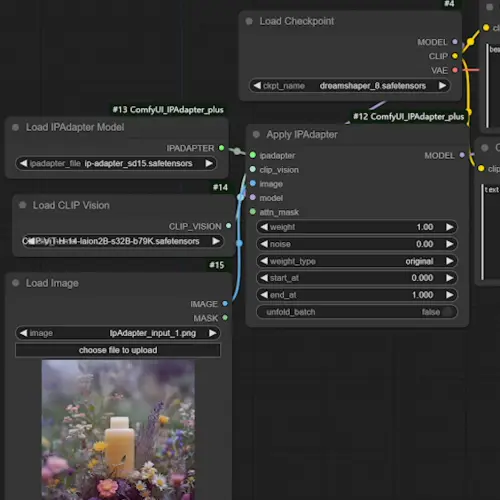Click the start_at 0.000 value field

[357, 278]
